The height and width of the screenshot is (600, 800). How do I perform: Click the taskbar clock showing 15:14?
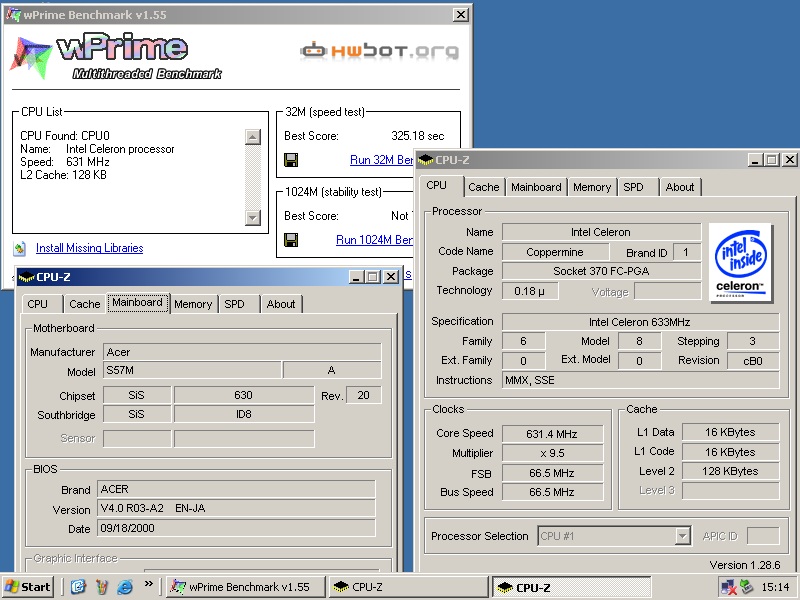(775, 587)
